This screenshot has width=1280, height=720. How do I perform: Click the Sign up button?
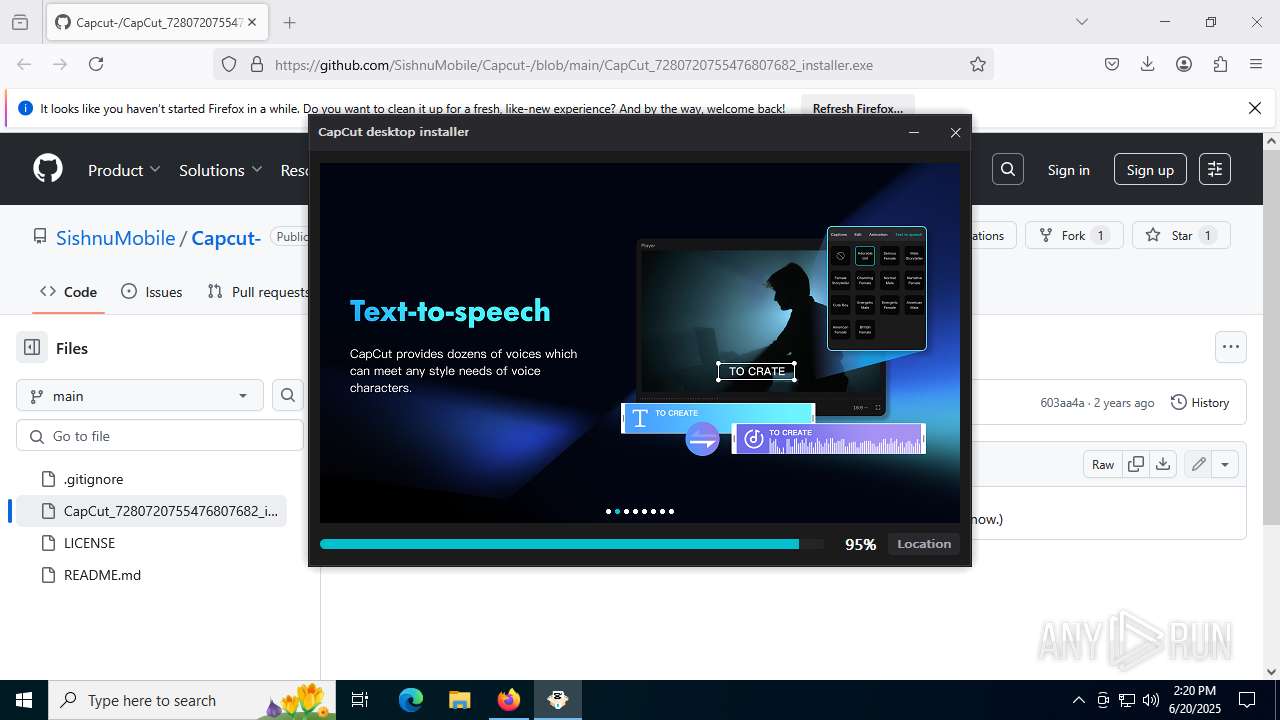(1150, 170)
